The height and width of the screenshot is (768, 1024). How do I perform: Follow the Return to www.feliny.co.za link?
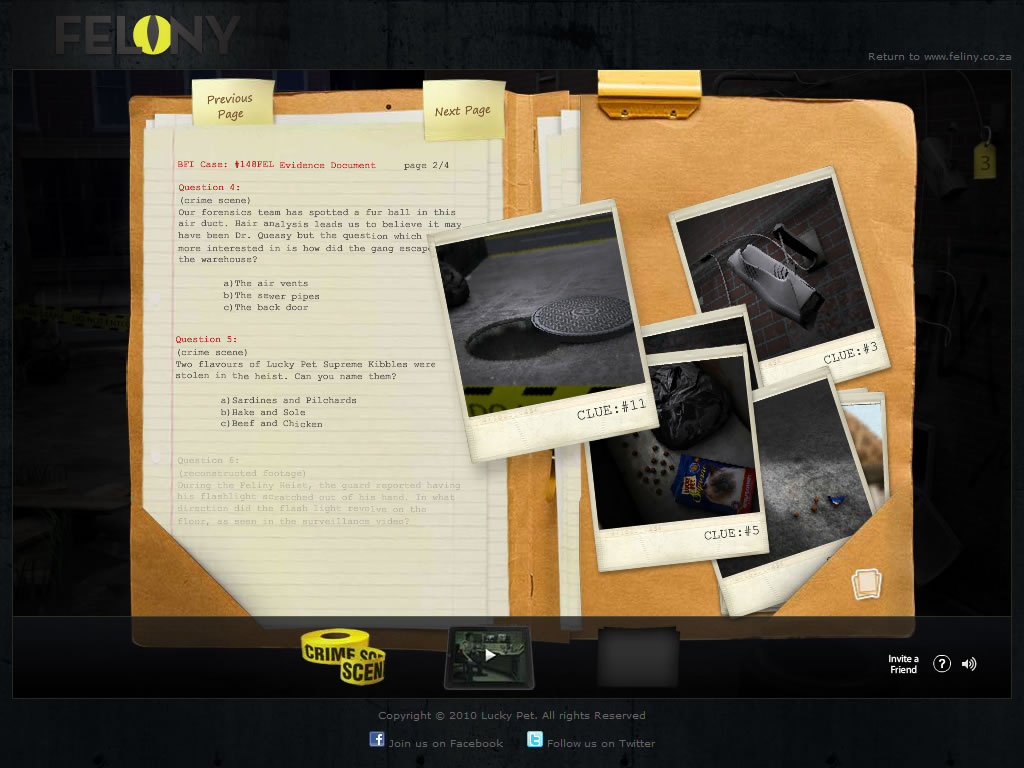(942, 57)
